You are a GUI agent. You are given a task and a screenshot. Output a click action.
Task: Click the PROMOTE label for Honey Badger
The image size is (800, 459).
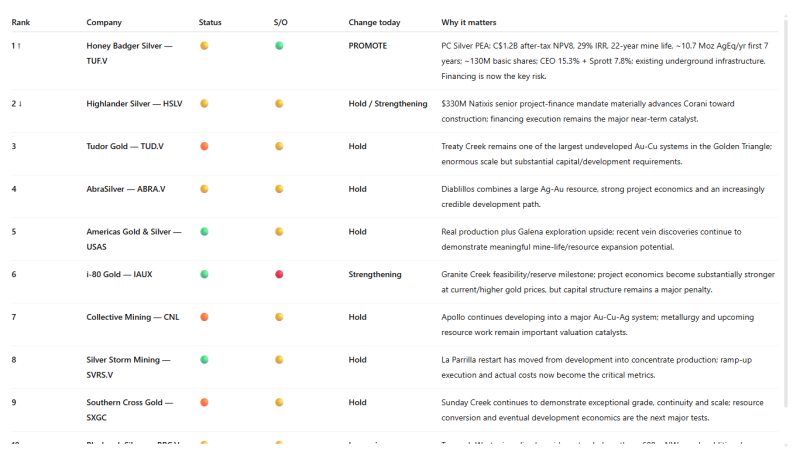coord(368,46)
